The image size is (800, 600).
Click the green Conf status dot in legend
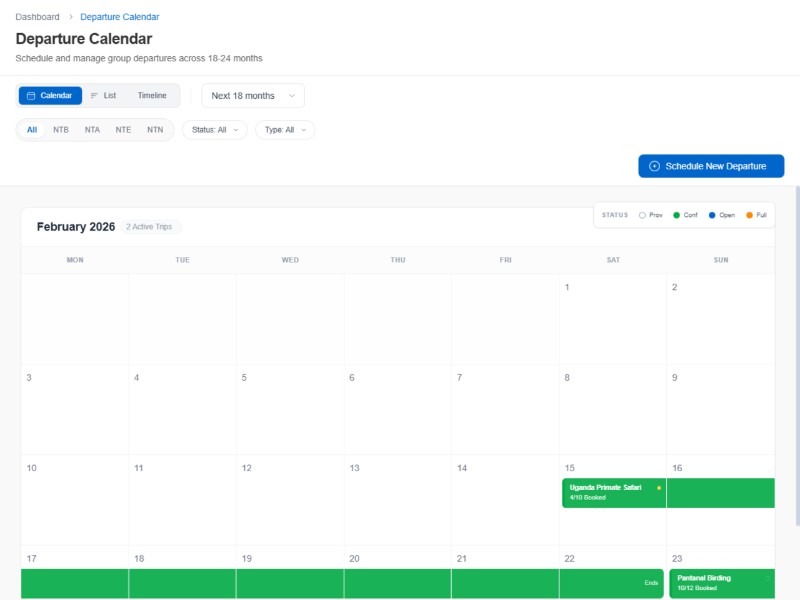tap(676, 215)
